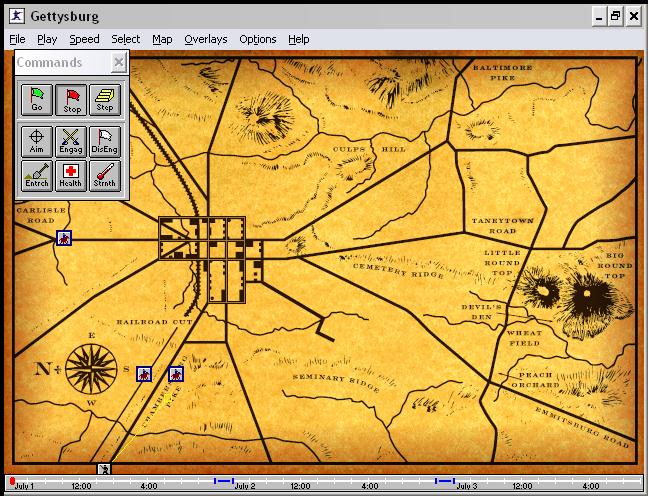The image size is (648, 496).
Task: Click the Go green flag button
Action: tap(37, 100)
